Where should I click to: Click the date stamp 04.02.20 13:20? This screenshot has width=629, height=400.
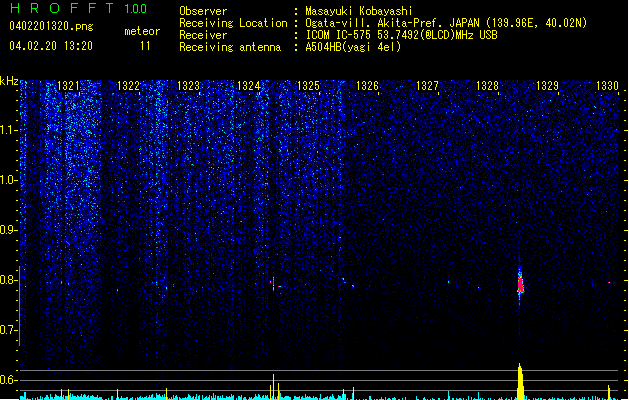51,46
